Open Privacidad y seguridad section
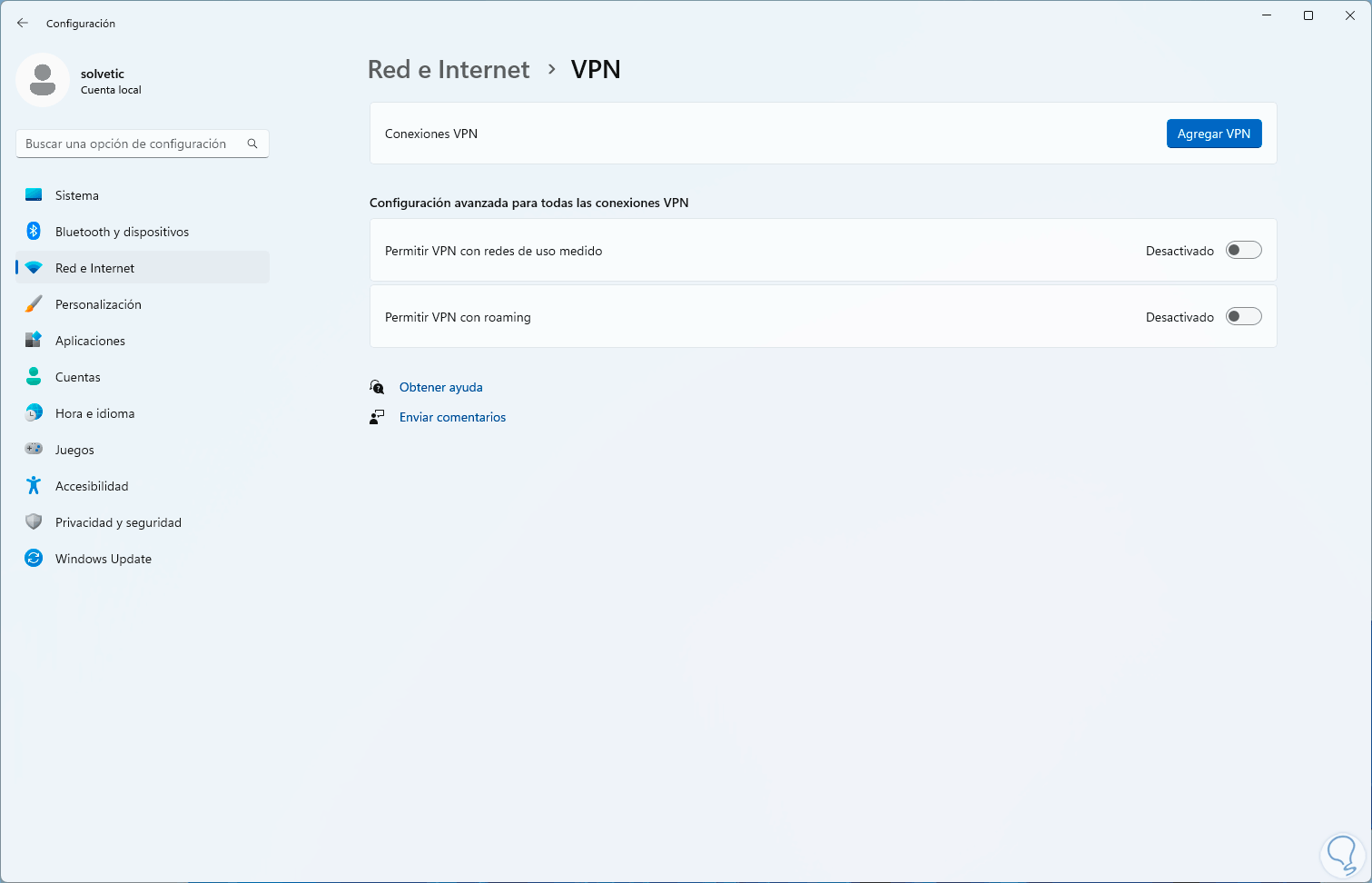The width and height of the screenshot is (1372, 883). [118, 522]
